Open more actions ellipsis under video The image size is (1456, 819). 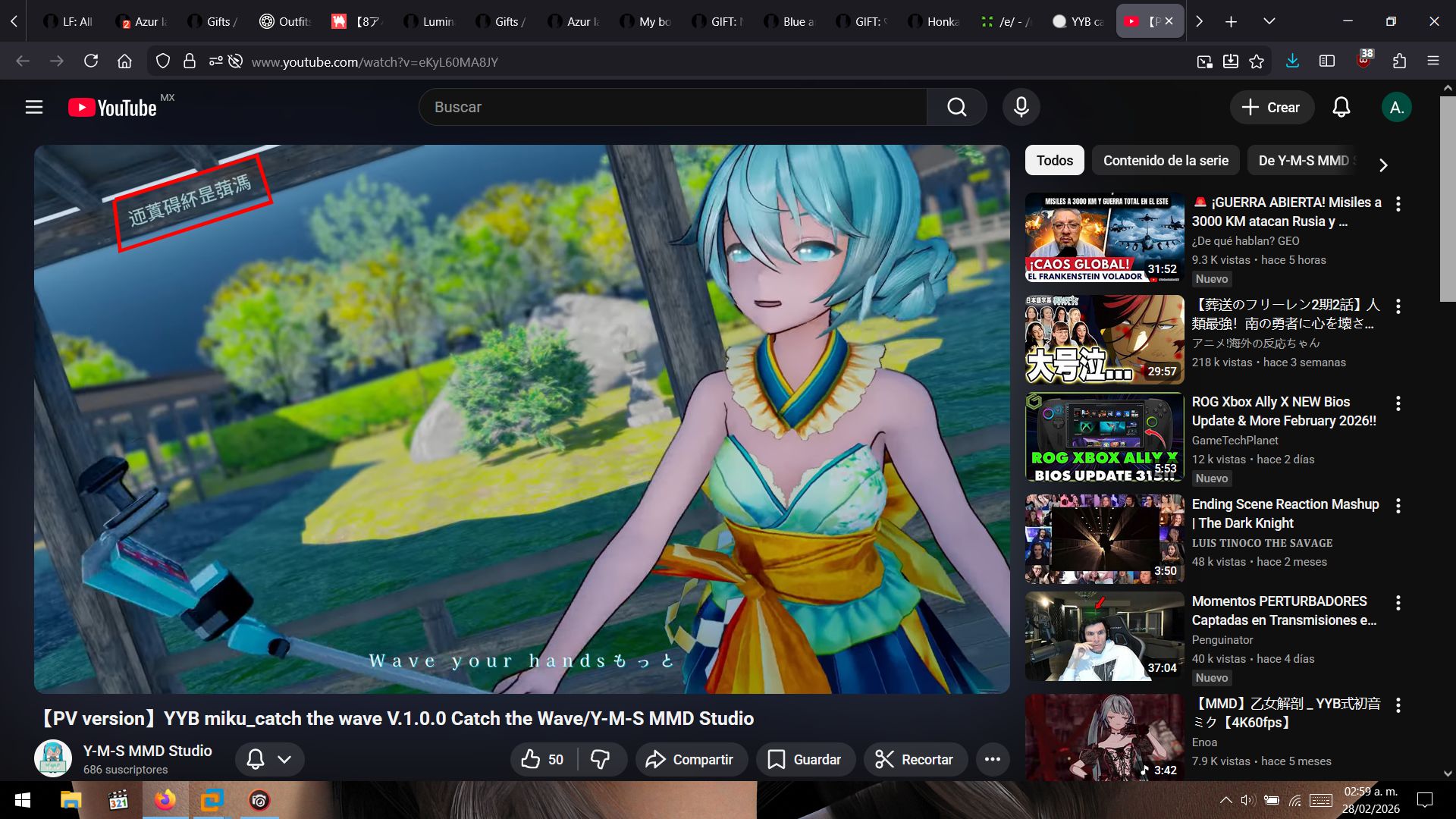[x=992, y=759]
